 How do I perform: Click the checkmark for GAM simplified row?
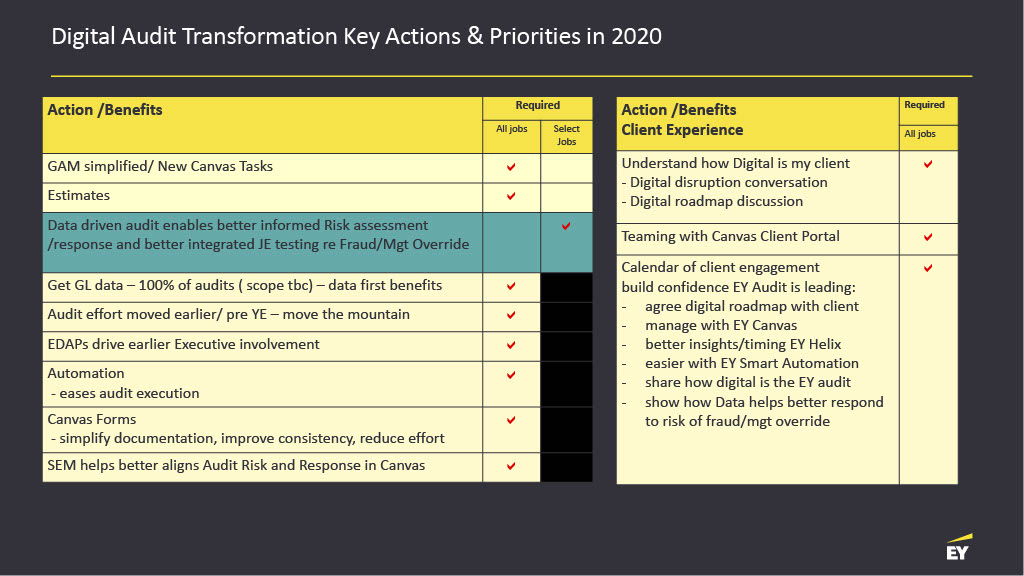coord(511,167)
